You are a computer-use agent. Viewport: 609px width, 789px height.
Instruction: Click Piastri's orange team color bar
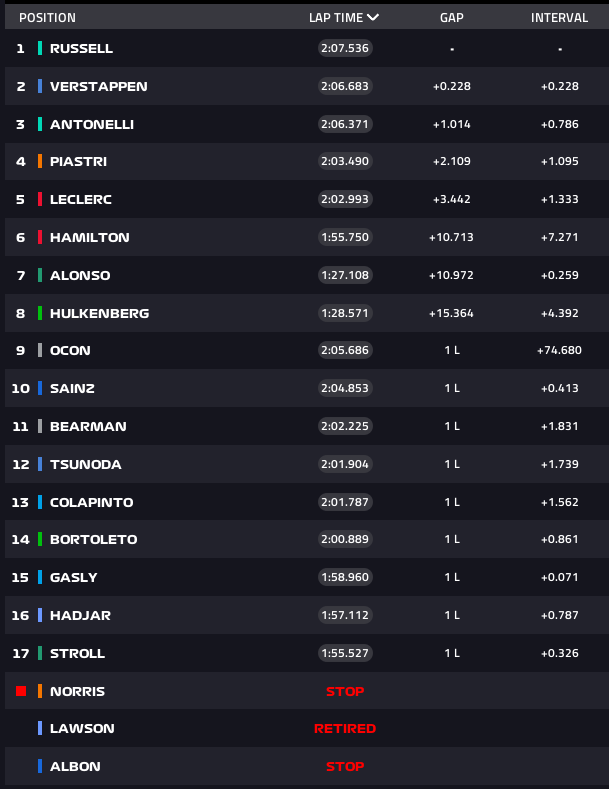pyautogui.click(x=40, y=161)
